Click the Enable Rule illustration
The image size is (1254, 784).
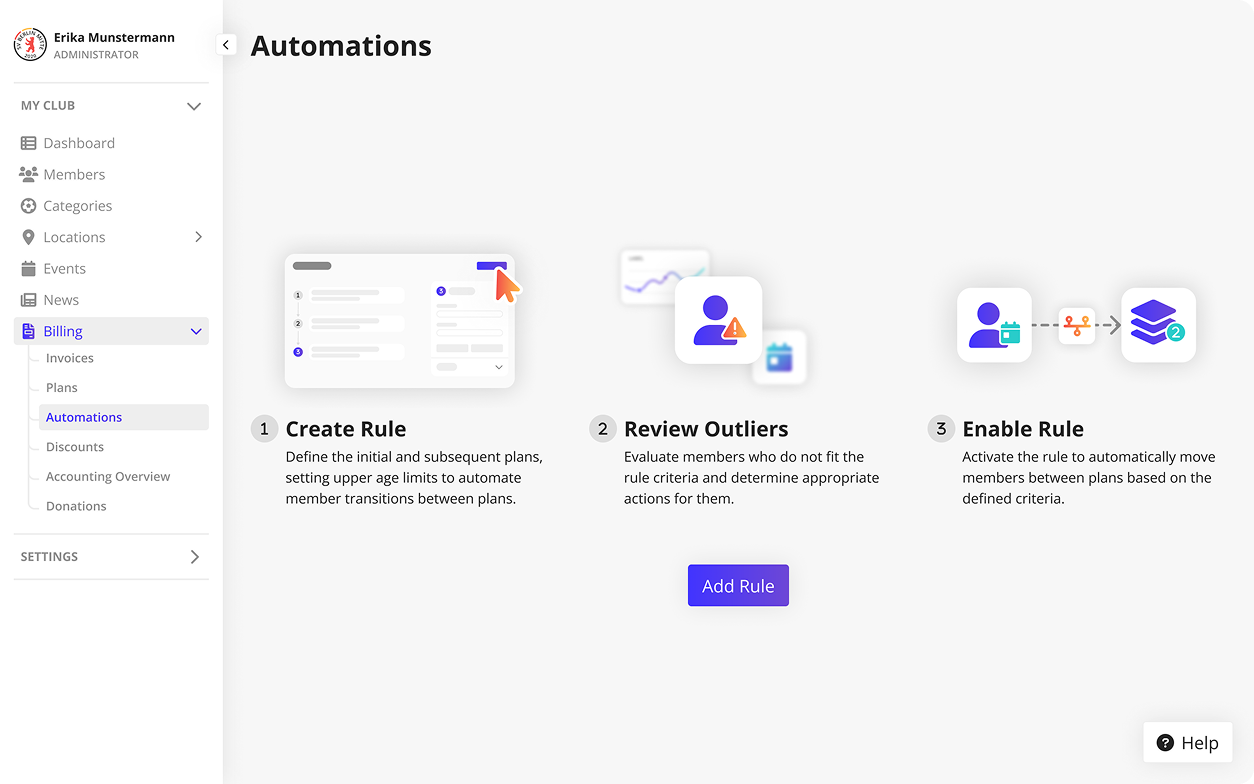pos(1076,325)
